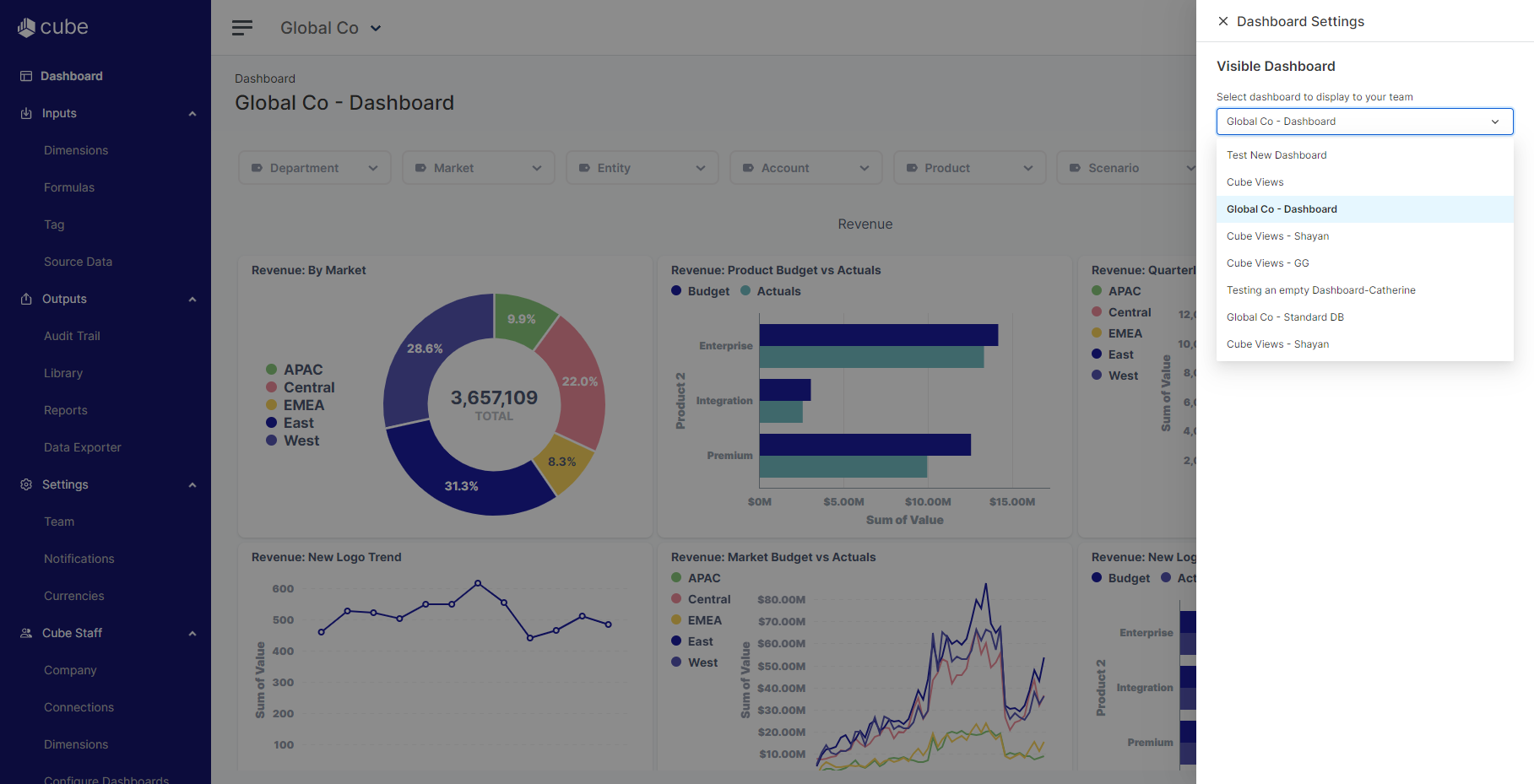Collapse the Cube Staff section chevron
The image size is (1534, 784).
pyautogui.click(x=192, y=634)
